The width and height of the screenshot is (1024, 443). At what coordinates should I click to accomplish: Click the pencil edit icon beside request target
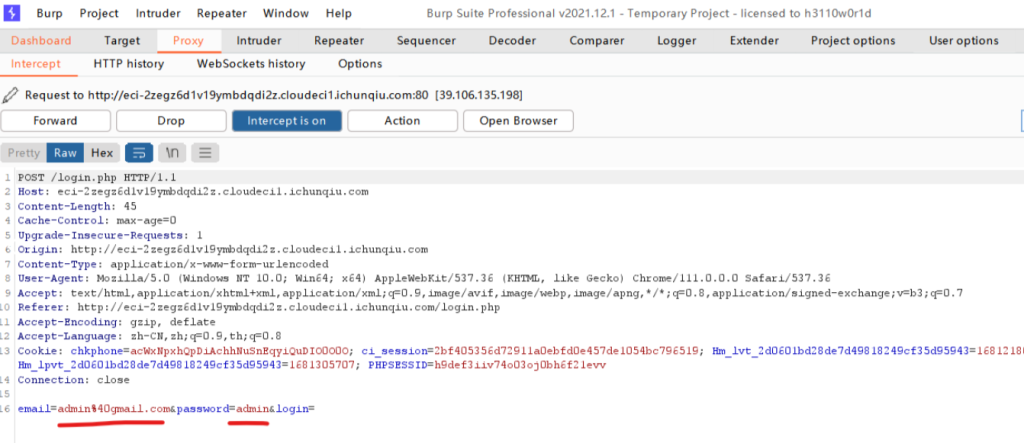pyautogui.click(x=9, y=95)
